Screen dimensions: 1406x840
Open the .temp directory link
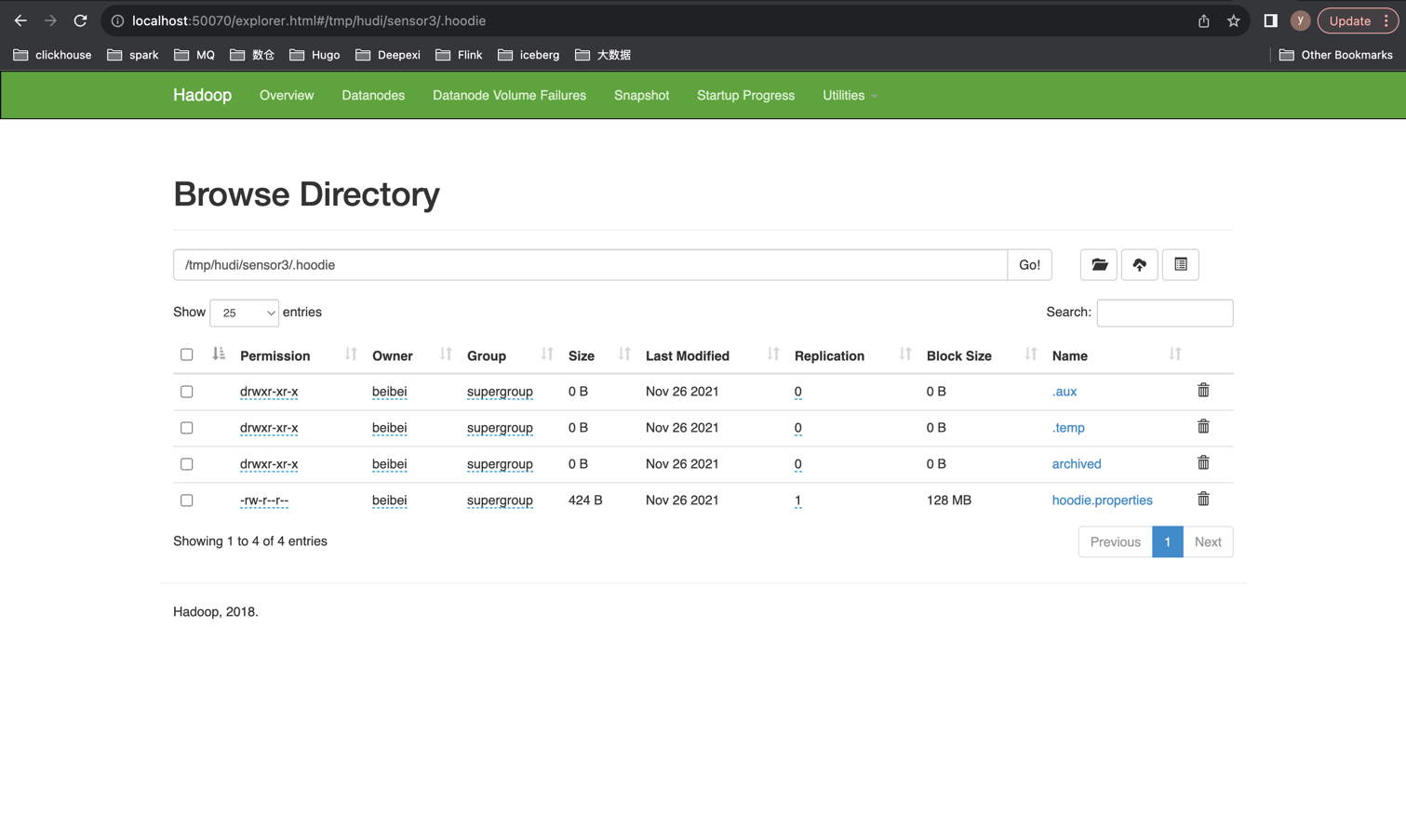[1068, 428]
